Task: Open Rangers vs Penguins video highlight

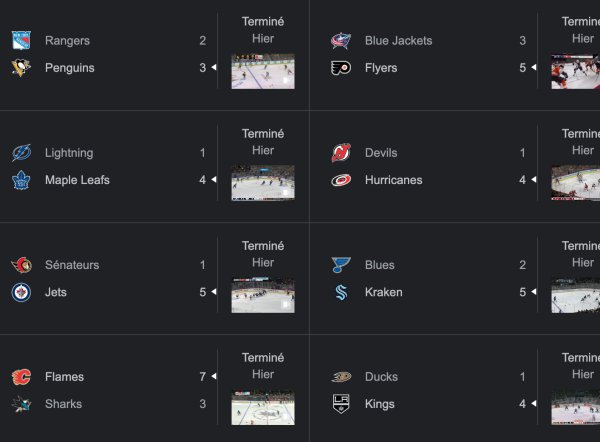Action: click(x=263, y=71)
